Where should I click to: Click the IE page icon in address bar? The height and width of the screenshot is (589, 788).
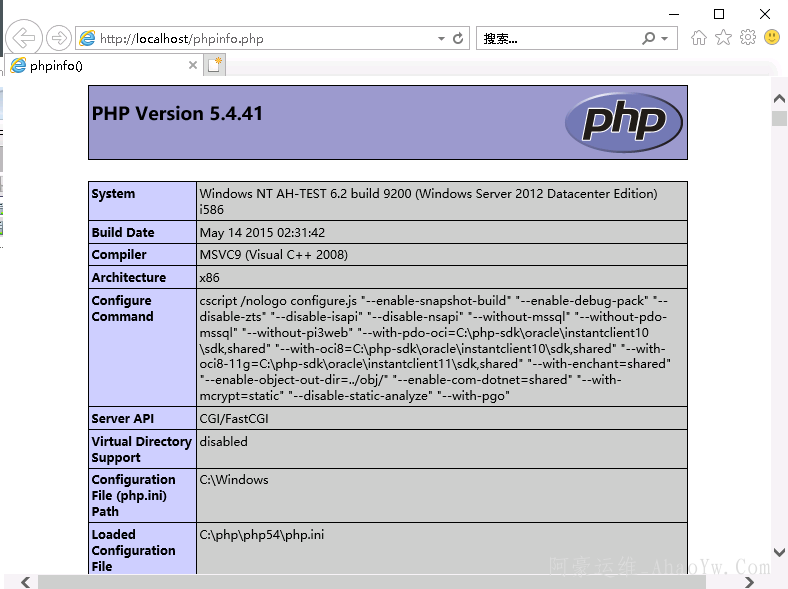88,39
